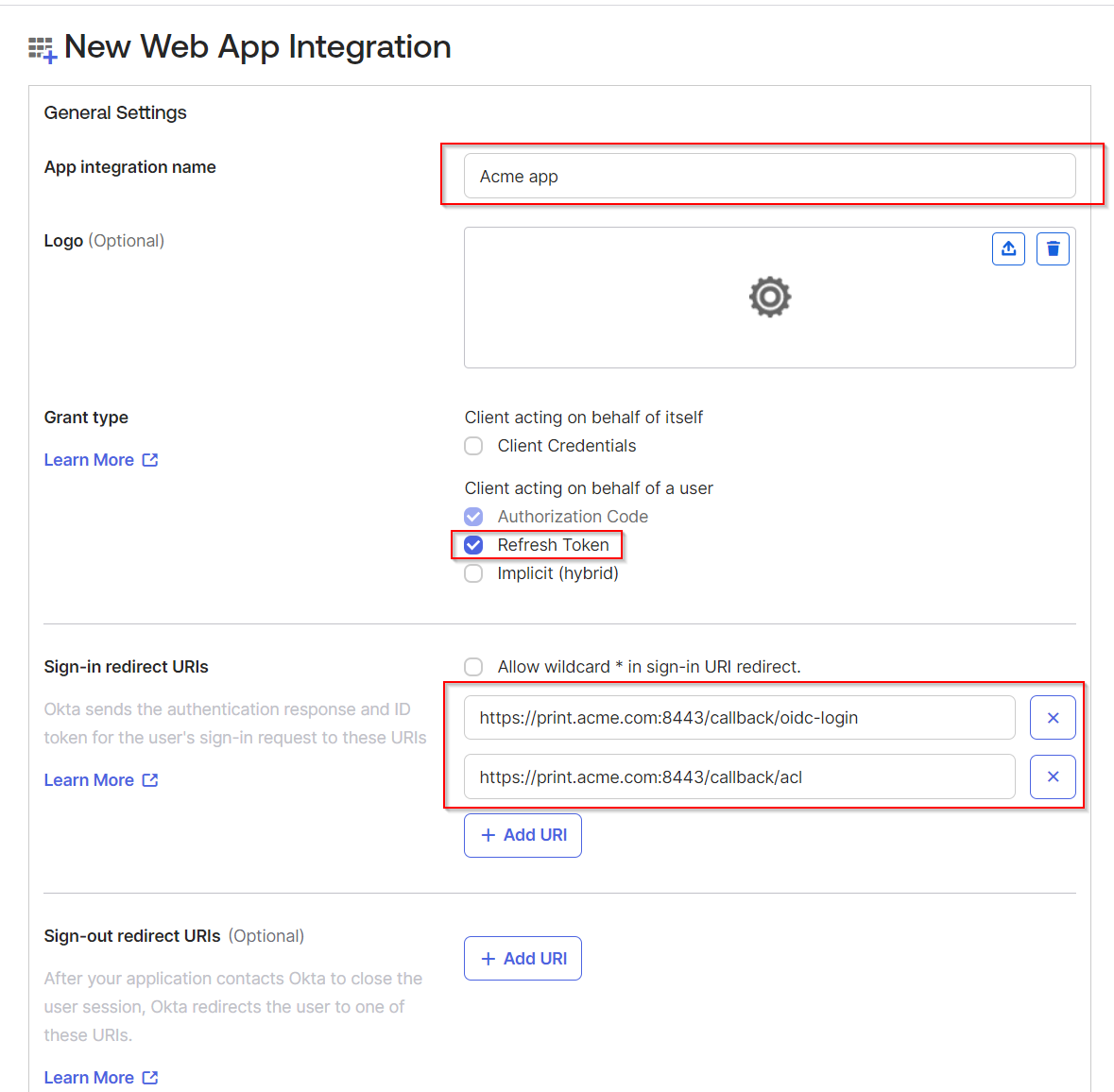Enable wildcard in sign-in URI redirect

coord(474,667)
